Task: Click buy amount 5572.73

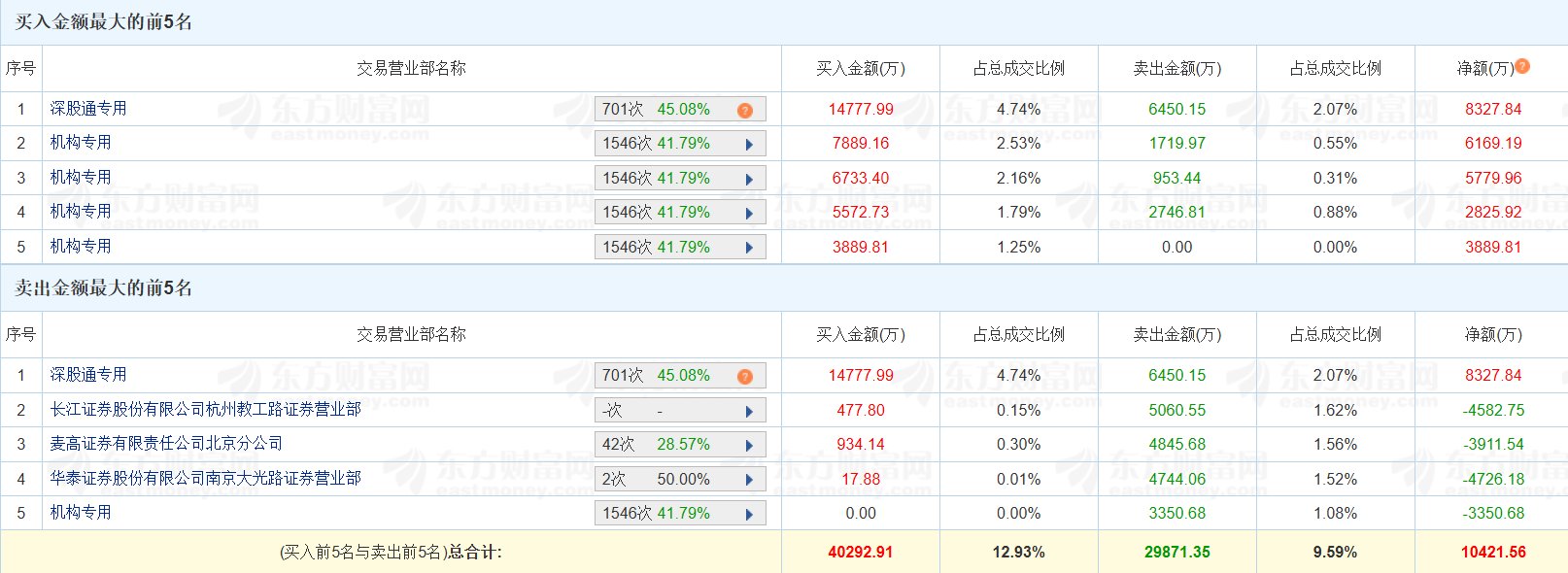Action: [x=861, y=212]
